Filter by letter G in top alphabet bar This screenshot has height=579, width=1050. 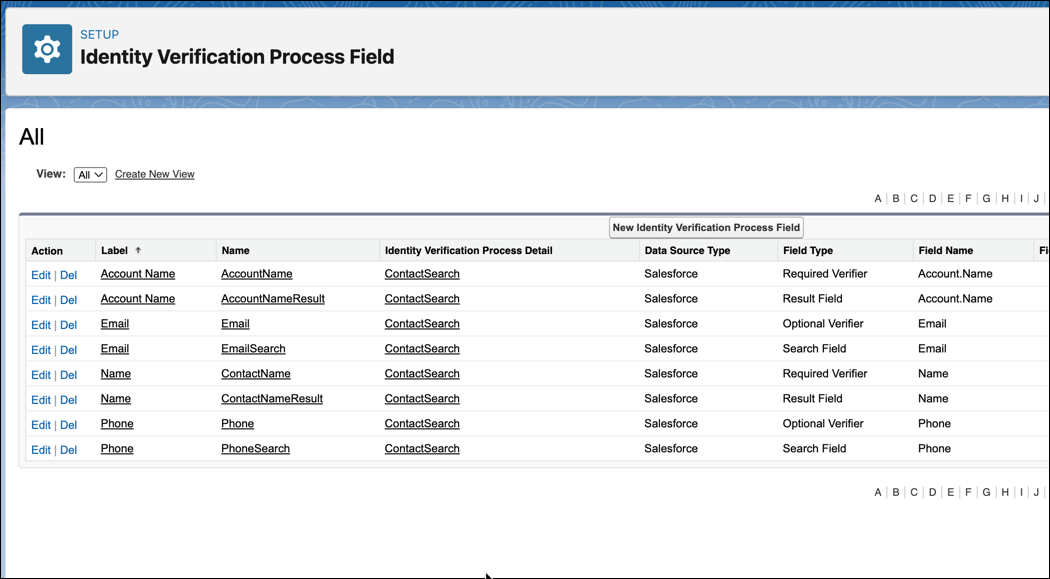986,199
